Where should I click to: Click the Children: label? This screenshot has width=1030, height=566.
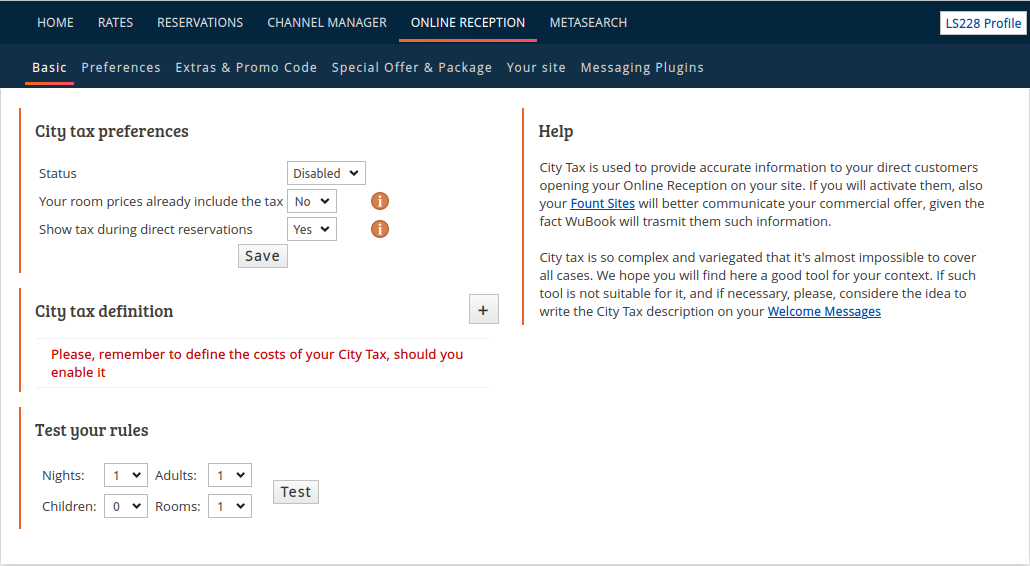click(x=69, y=506)
